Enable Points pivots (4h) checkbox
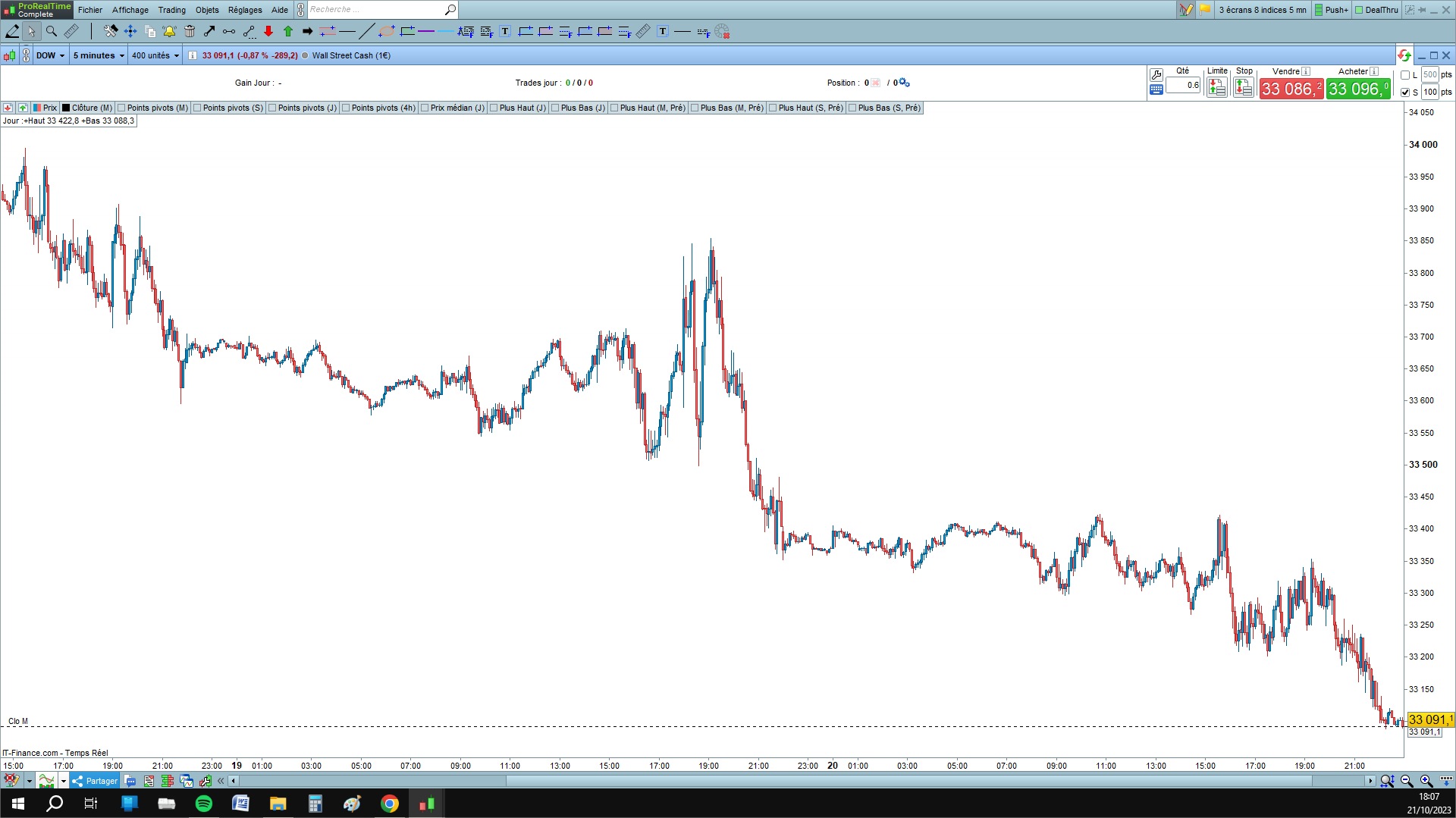Image resolution: width=1456 pixels, height=818 pixels. click(346, 108)
